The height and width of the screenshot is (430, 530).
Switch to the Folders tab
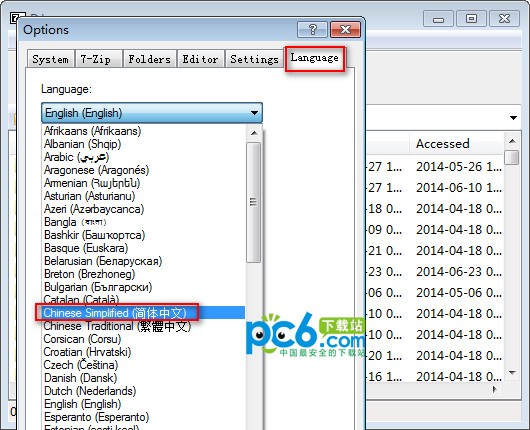(149, 59)
